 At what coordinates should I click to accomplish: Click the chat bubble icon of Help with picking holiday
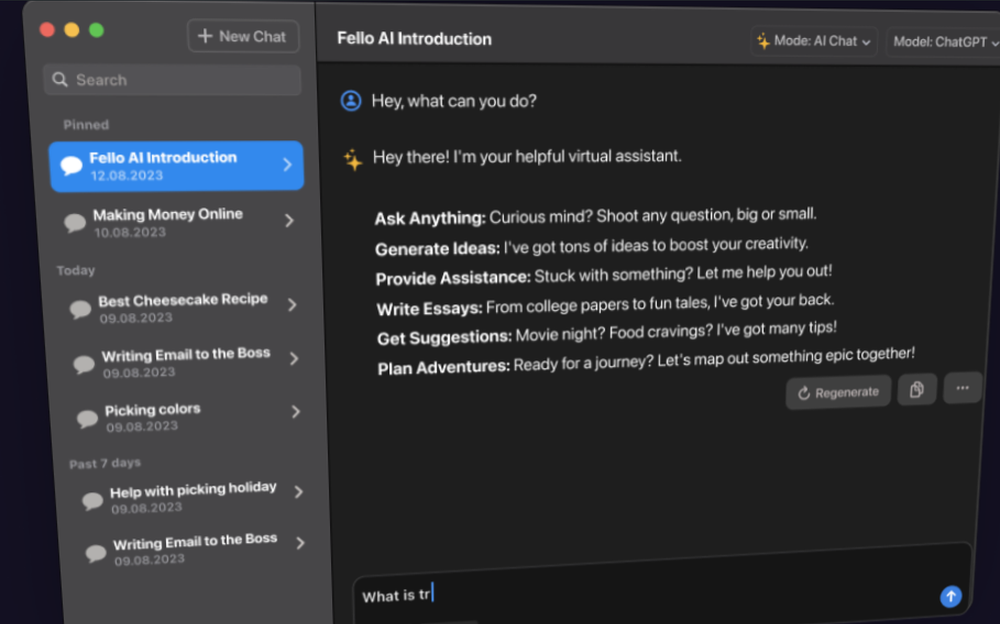tap(92, 498)
